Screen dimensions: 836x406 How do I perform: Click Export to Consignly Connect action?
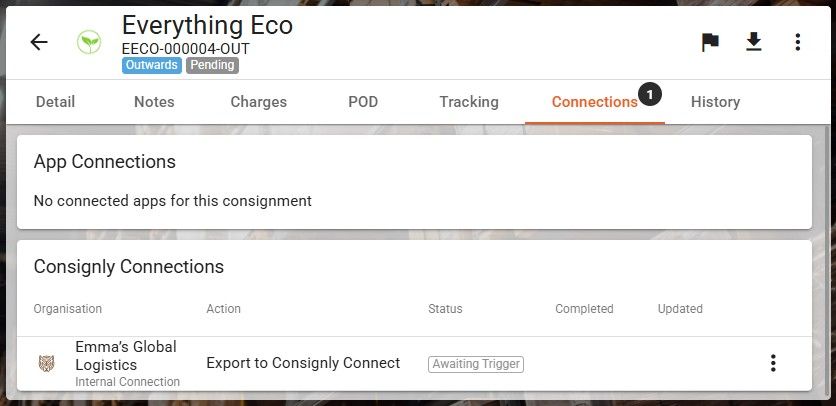tap(303, 363)
